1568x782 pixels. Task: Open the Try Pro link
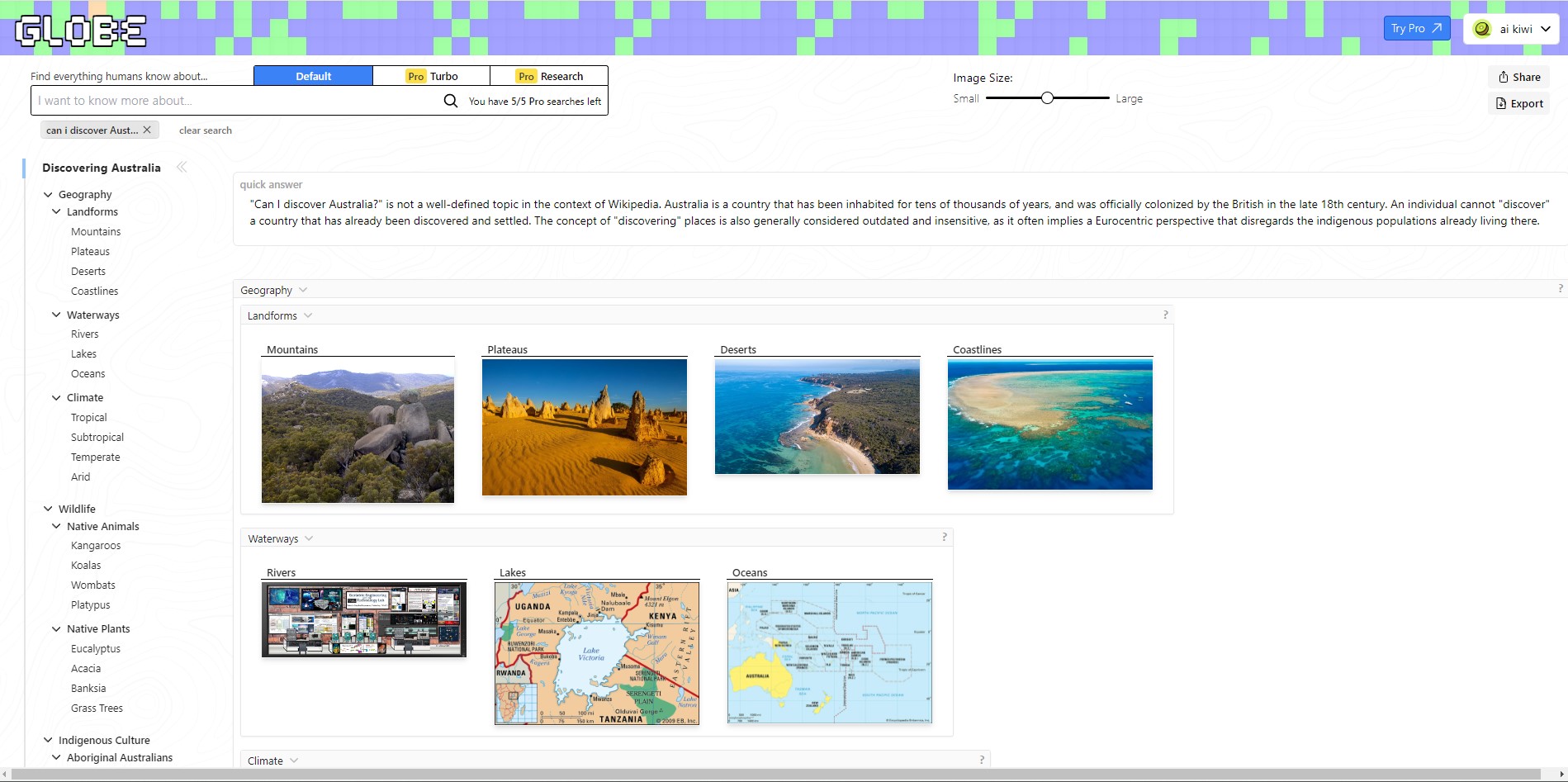point(1416,28)
